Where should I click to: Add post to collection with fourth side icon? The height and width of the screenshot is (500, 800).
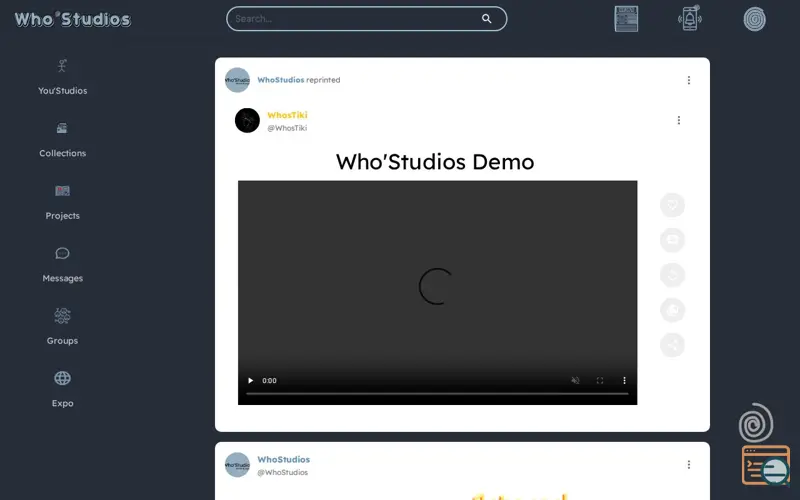coord(672,310)
